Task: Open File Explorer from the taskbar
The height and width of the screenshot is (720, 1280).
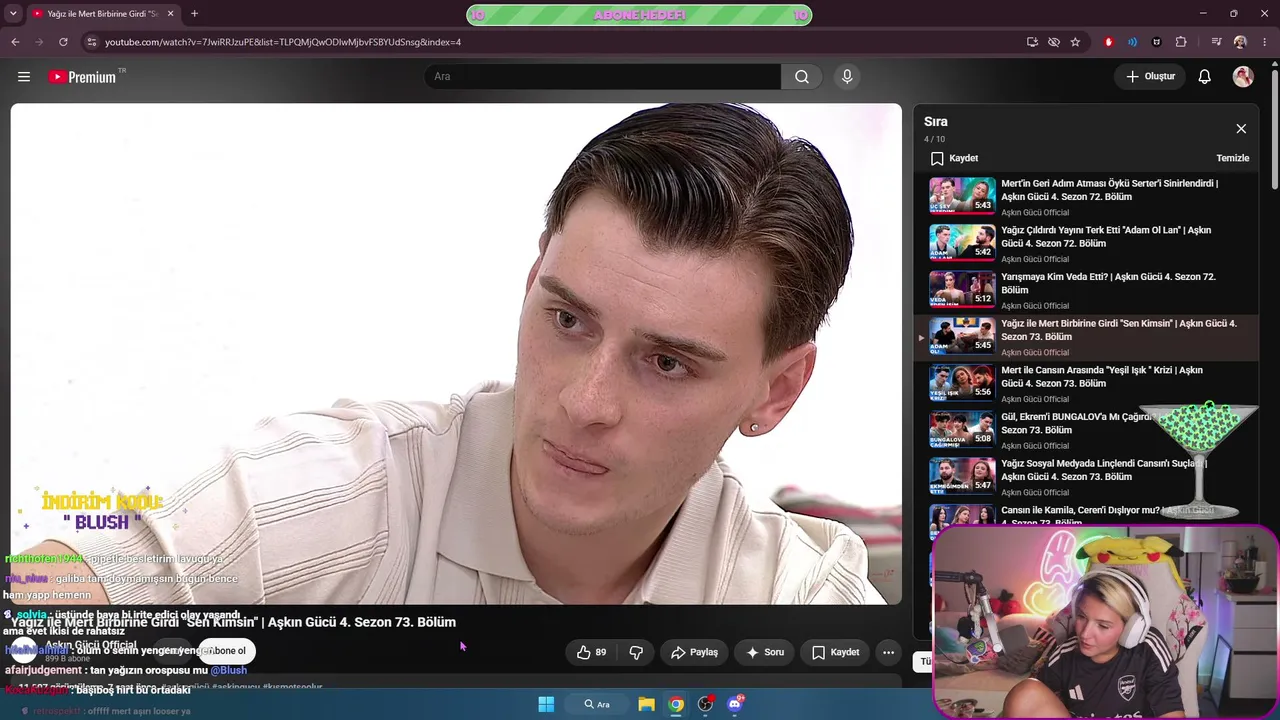Action: coord(646,704)
